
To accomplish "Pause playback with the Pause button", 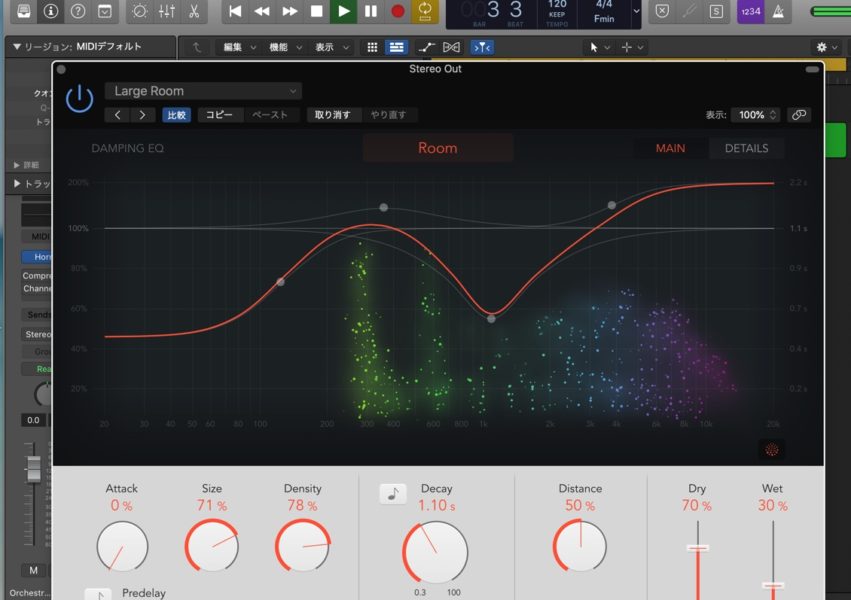I will click(x=371, y=11).
